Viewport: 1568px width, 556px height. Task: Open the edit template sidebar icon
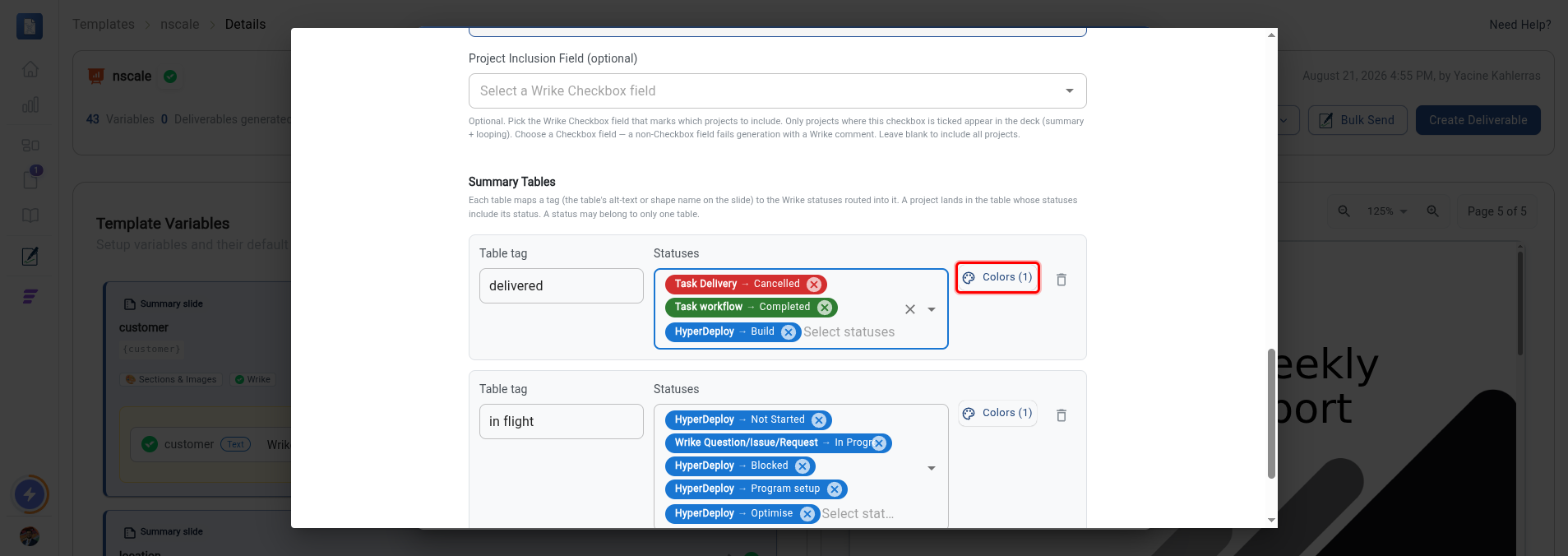point(30,257)
